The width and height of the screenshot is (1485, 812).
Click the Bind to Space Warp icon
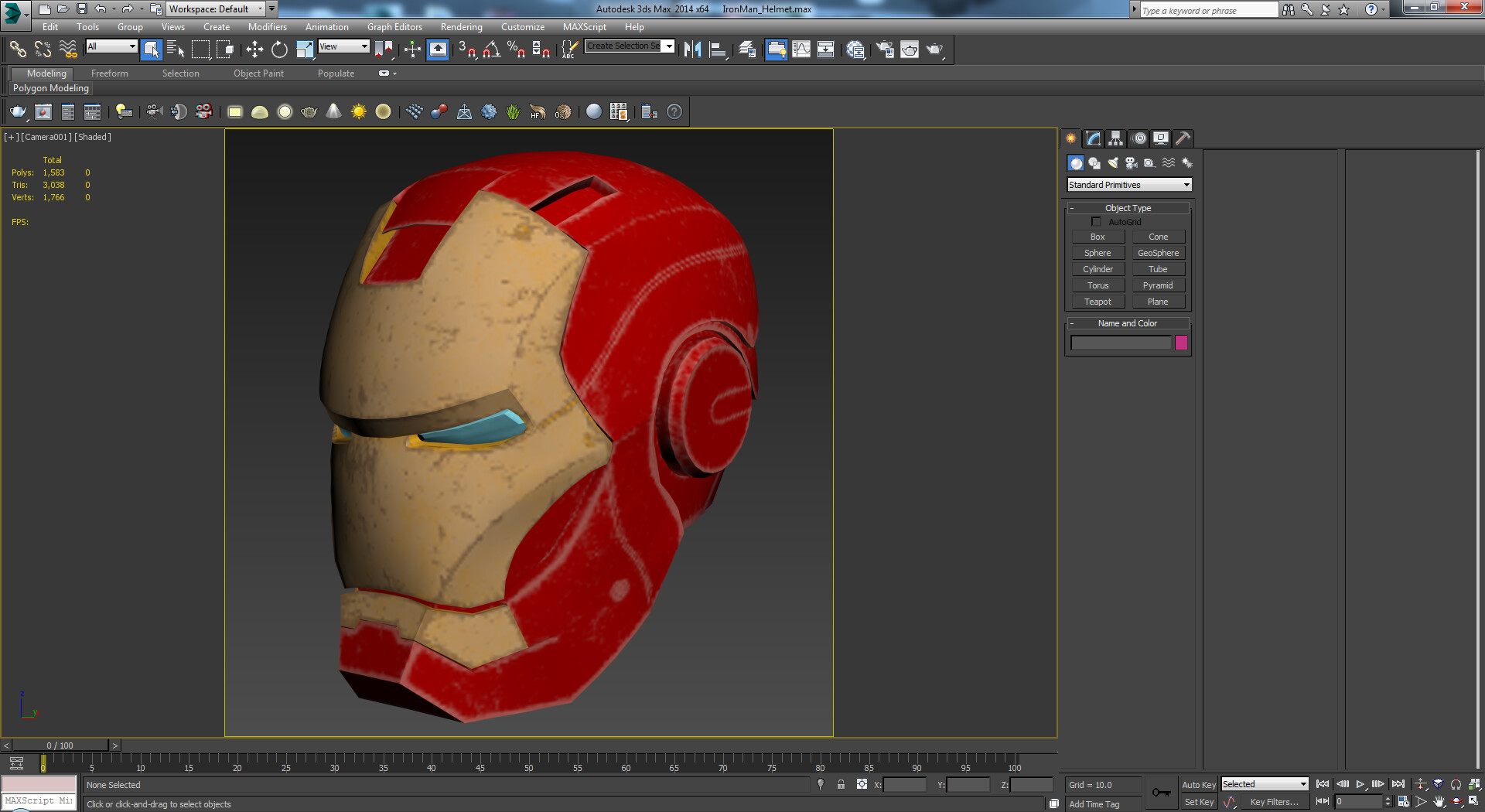(68, 49)
